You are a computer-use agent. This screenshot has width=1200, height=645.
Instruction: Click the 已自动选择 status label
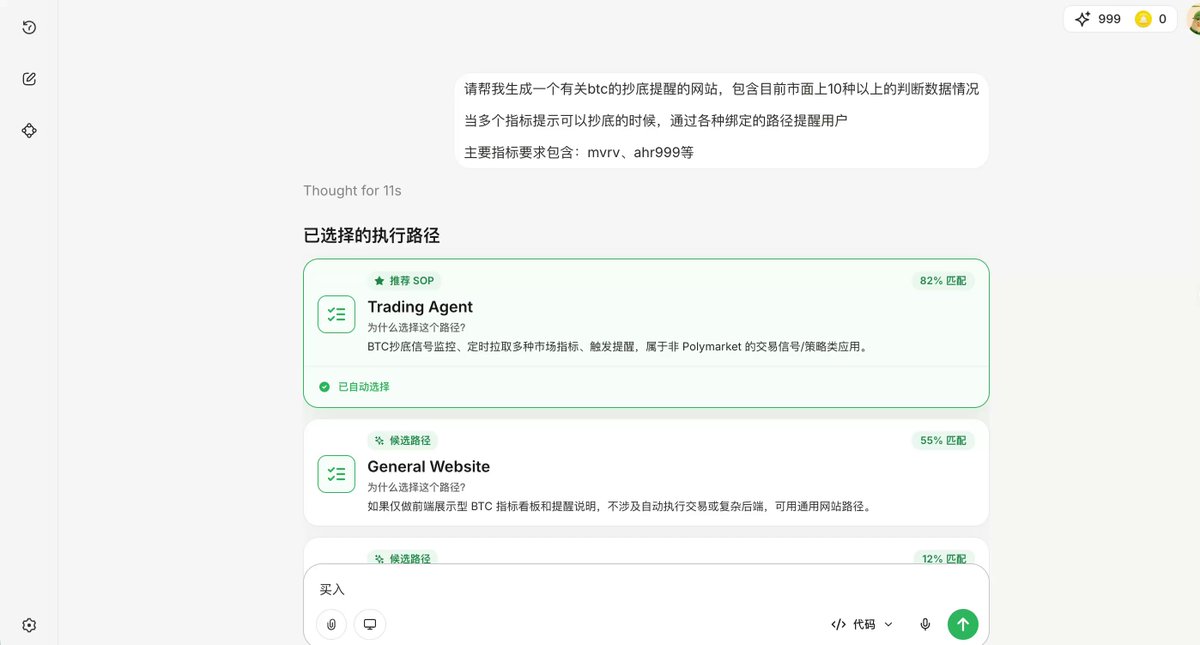click(x=364, y=387)
